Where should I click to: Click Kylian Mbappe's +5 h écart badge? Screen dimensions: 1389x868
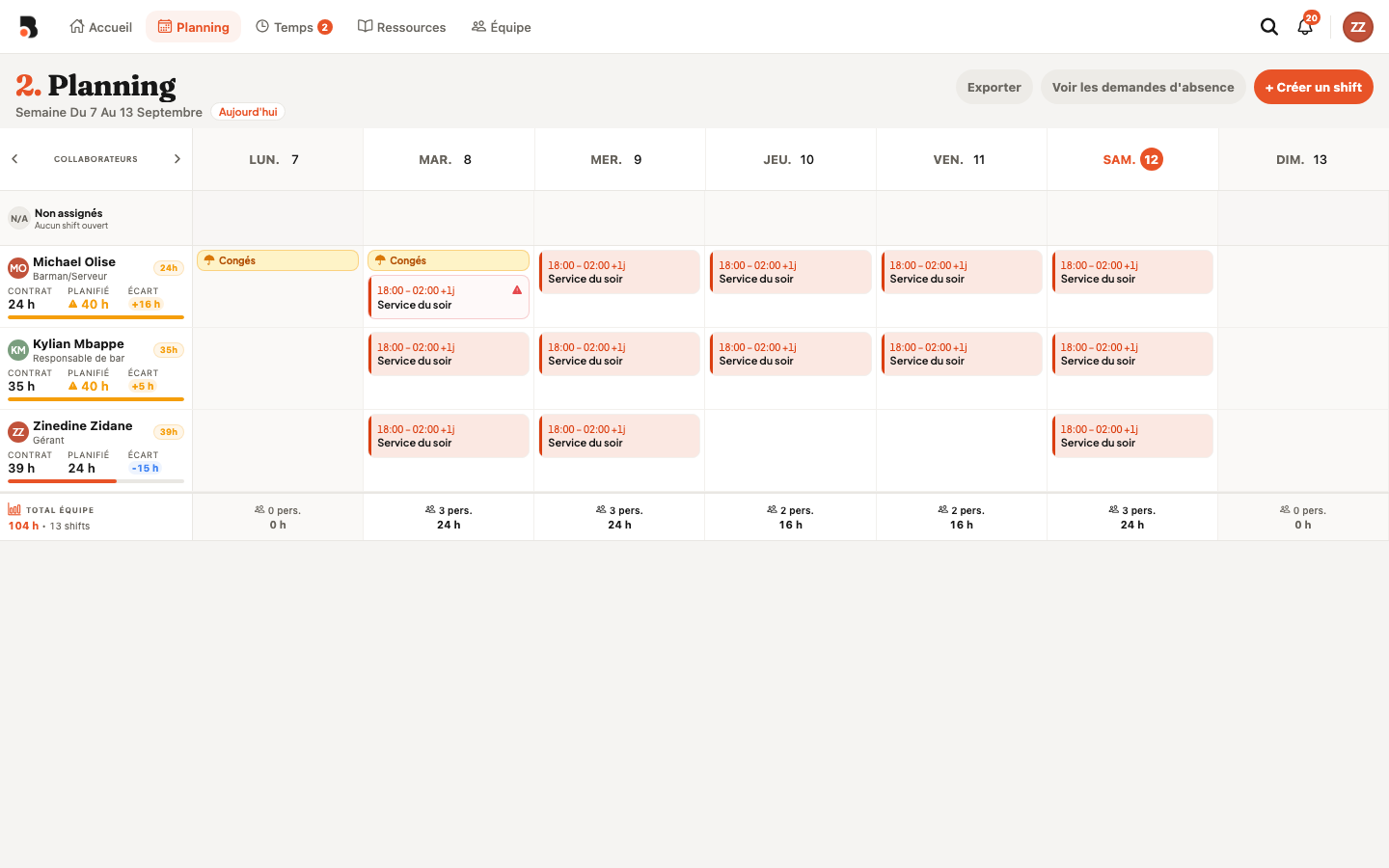point(143,386)
